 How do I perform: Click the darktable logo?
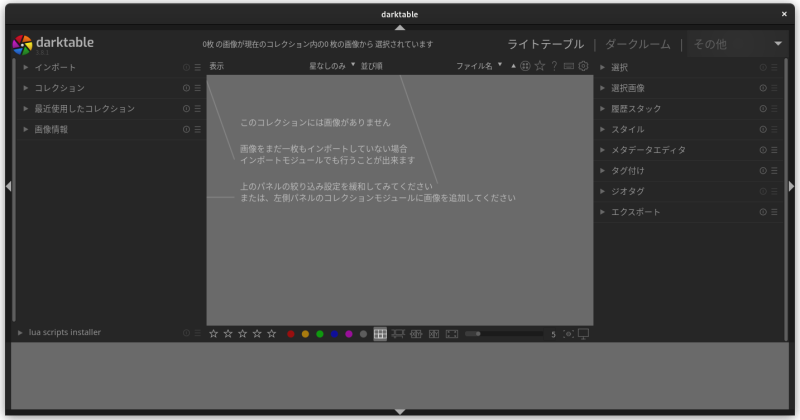point(22,45)
